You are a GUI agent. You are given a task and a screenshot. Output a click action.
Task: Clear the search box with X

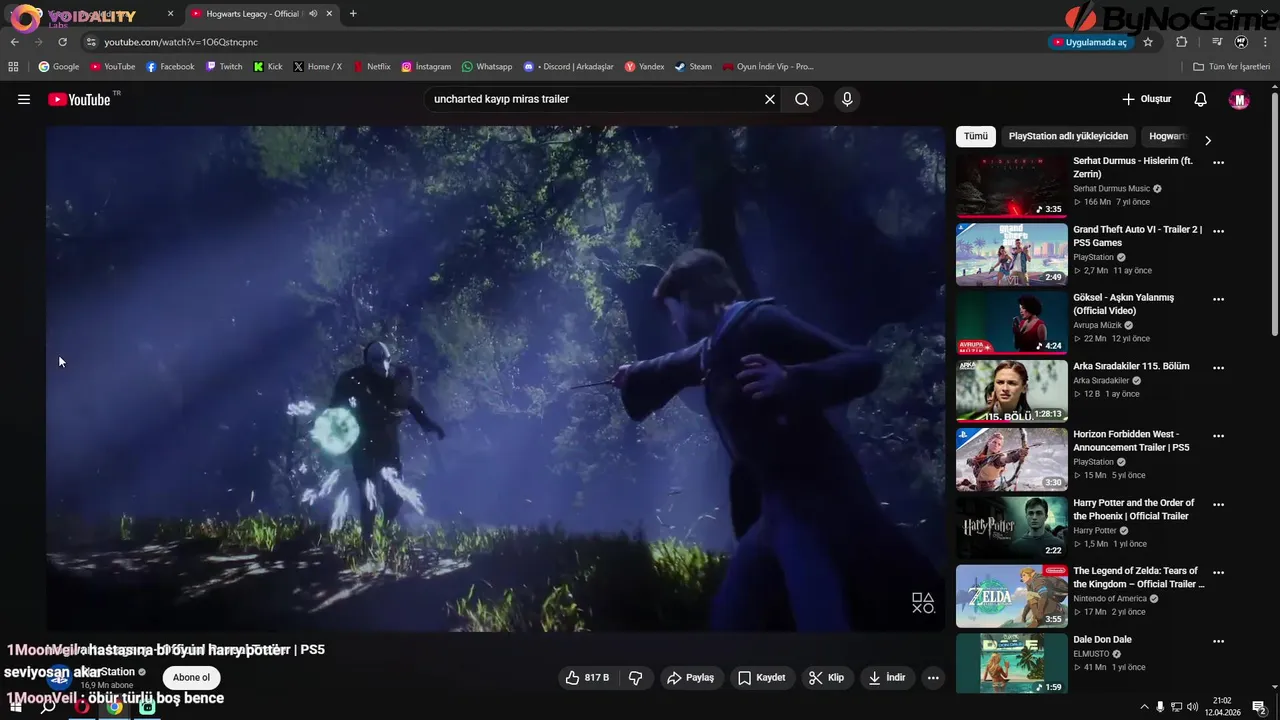(770, 99)
